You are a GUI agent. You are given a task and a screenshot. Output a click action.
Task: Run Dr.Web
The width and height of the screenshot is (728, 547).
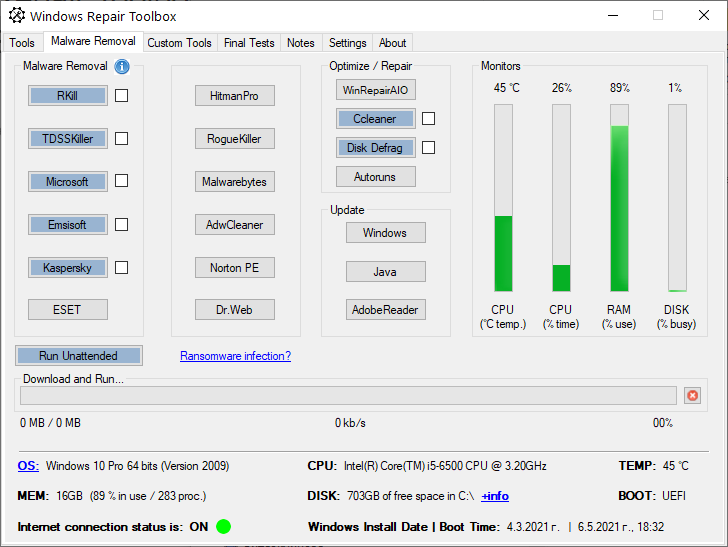point(235,310)
